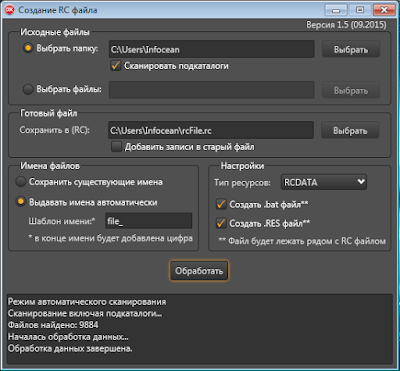Click 'Режим автоматического сканирования' log line
Viewport: 400px width, 371px height.
[87, 302]
